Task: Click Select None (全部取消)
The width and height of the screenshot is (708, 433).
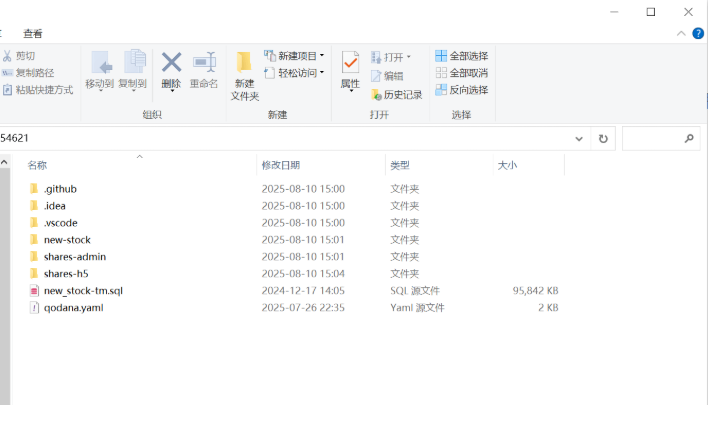Action: (461, 73)
